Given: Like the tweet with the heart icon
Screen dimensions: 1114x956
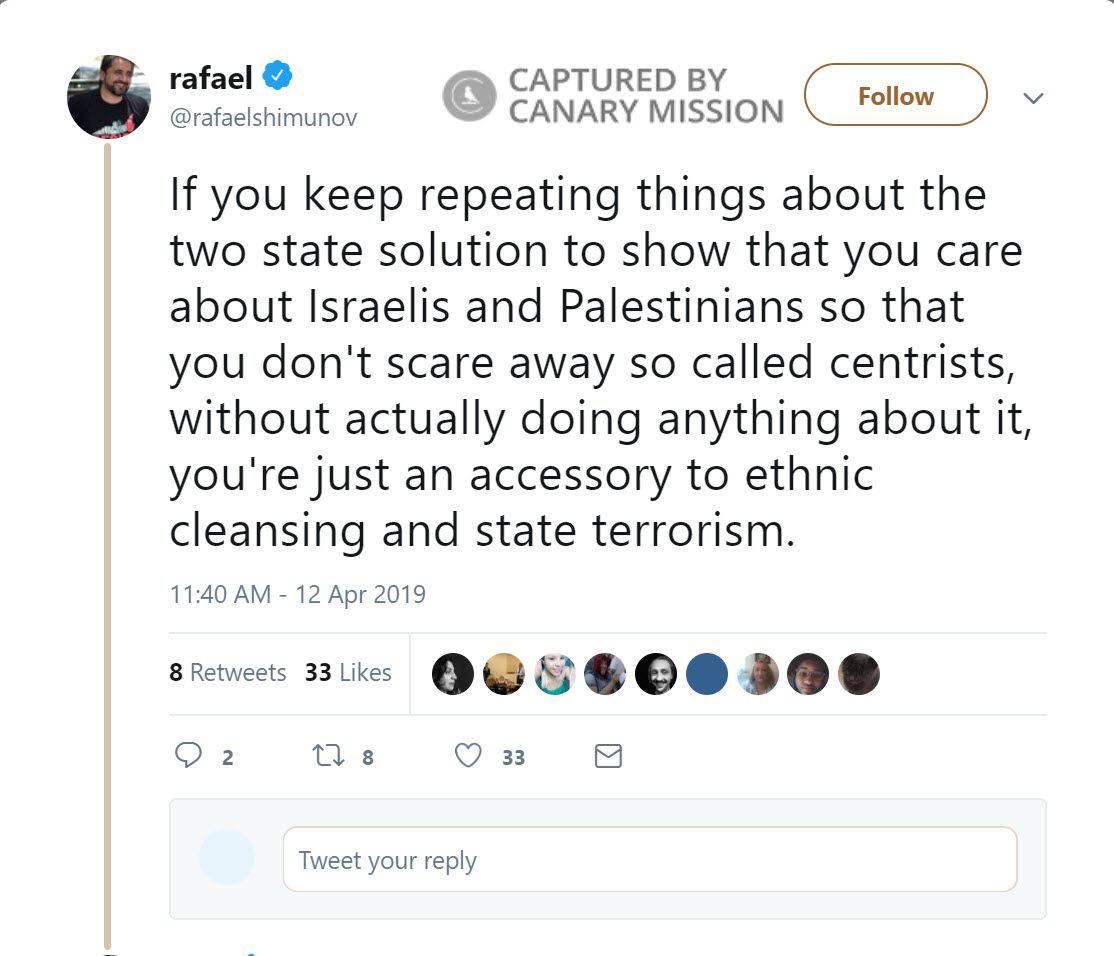Looking at the screenshot, I should (x=468, y=756).
